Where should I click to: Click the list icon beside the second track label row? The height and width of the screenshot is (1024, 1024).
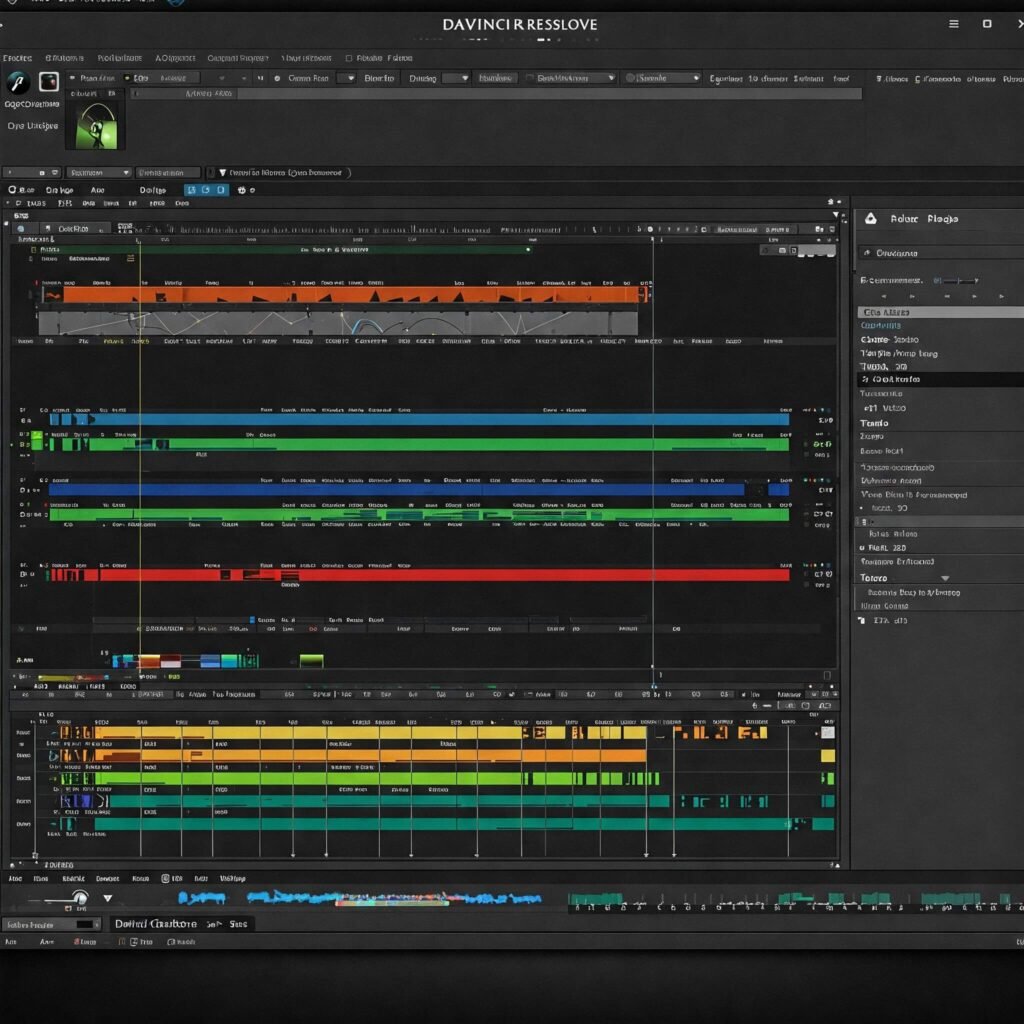131,259
